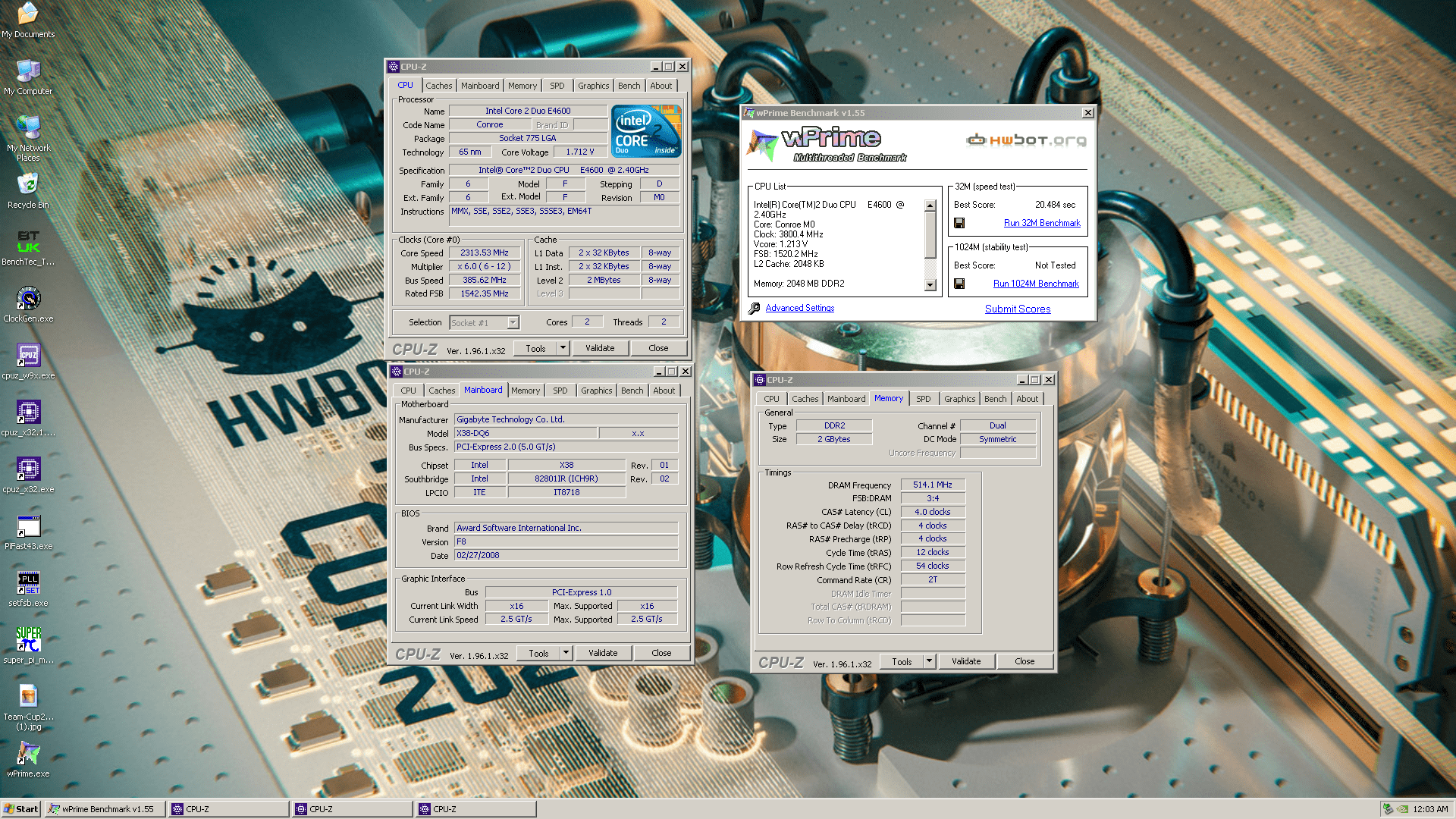Click save icon for 1024M score
Image resolution: width=1456 pixels, height=819 pixels.
click(x=959, y=284)
